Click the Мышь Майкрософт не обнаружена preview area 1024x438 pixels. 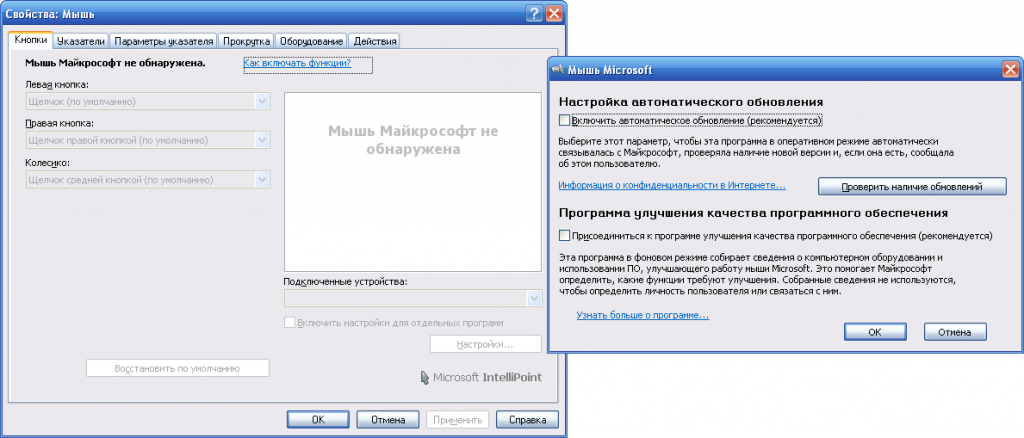pos(413,181)
